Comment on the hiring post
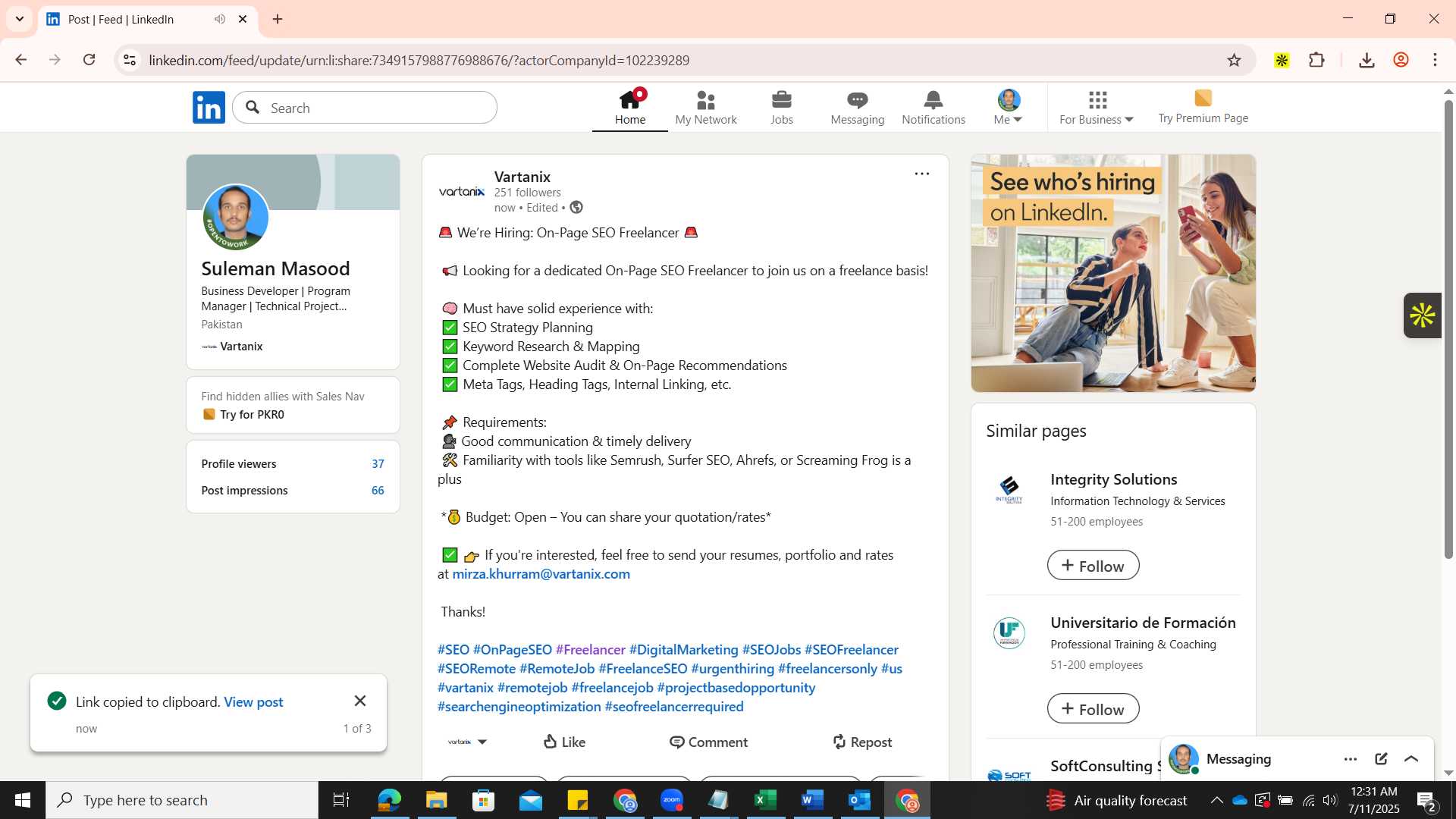The image size is (1456, 819). [x=708, y=742]
